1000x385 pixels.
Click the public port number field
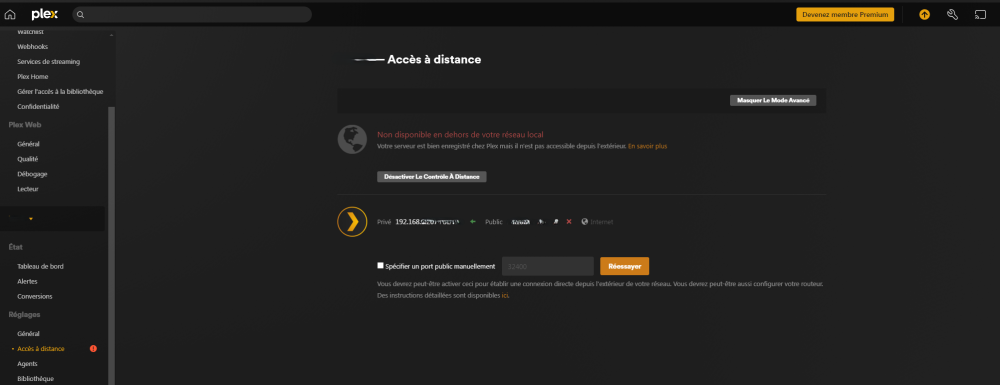pyautogui.click(x=548, y=266)
